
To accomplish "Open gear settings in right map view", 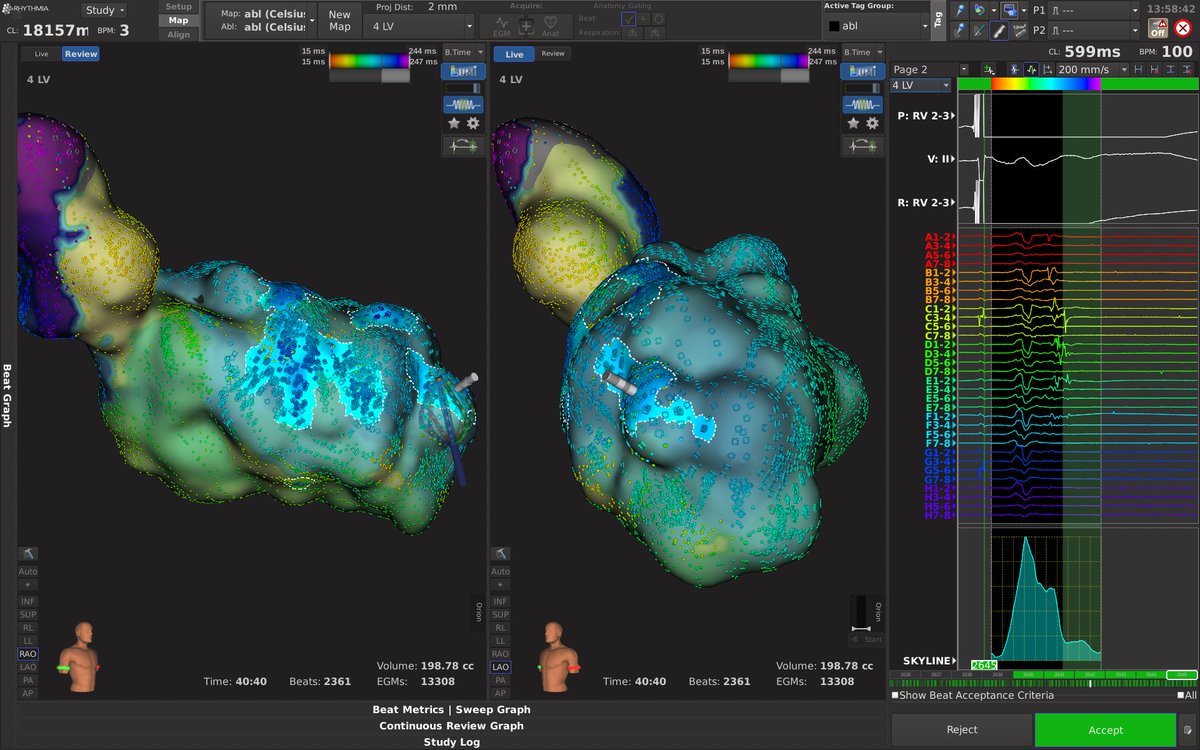I will pos(872,123).
